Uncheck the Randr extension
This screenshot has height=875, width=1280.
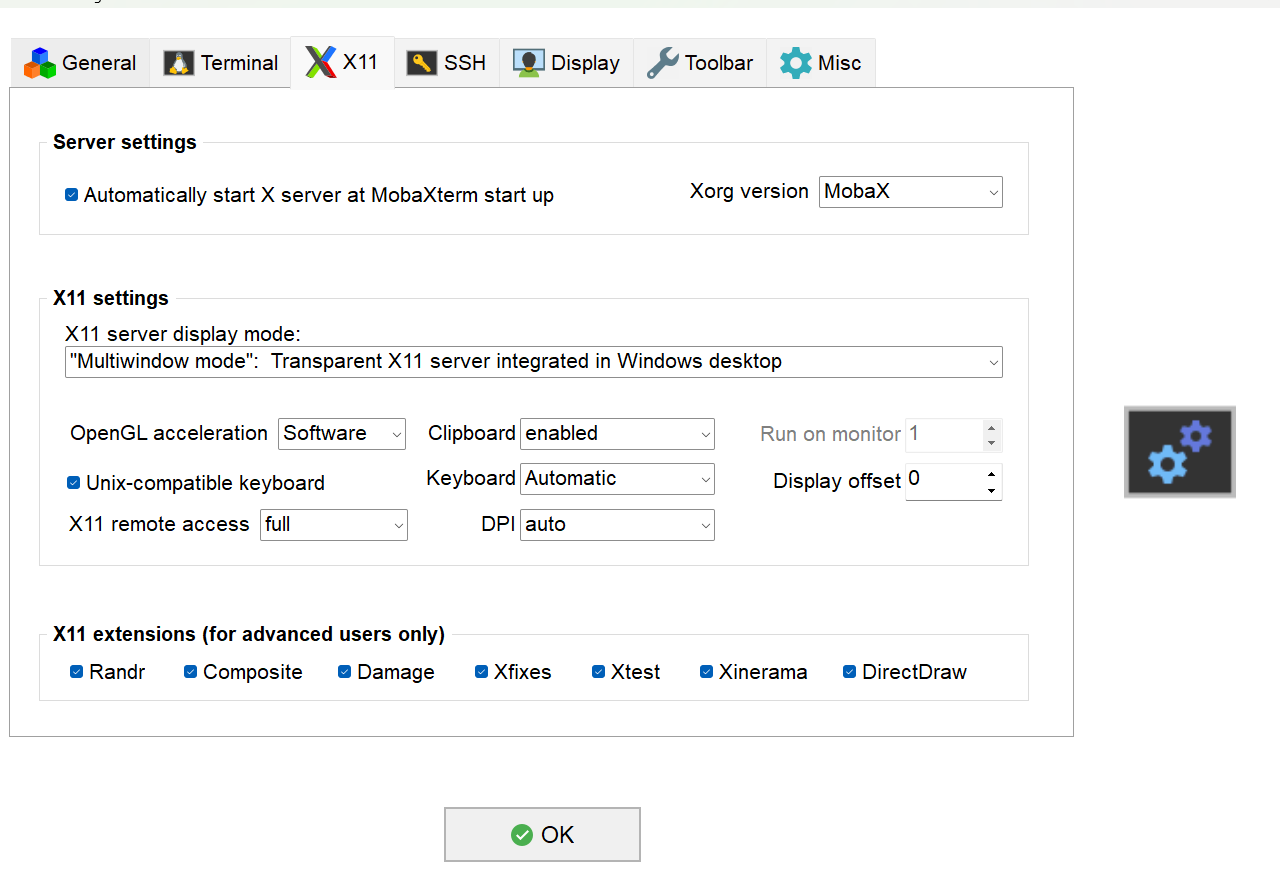coord(77,672)
